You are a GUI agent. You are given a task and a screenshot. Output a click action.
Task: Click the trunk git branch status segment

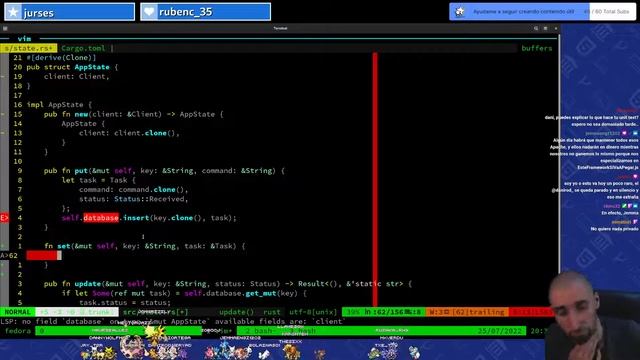77,312
